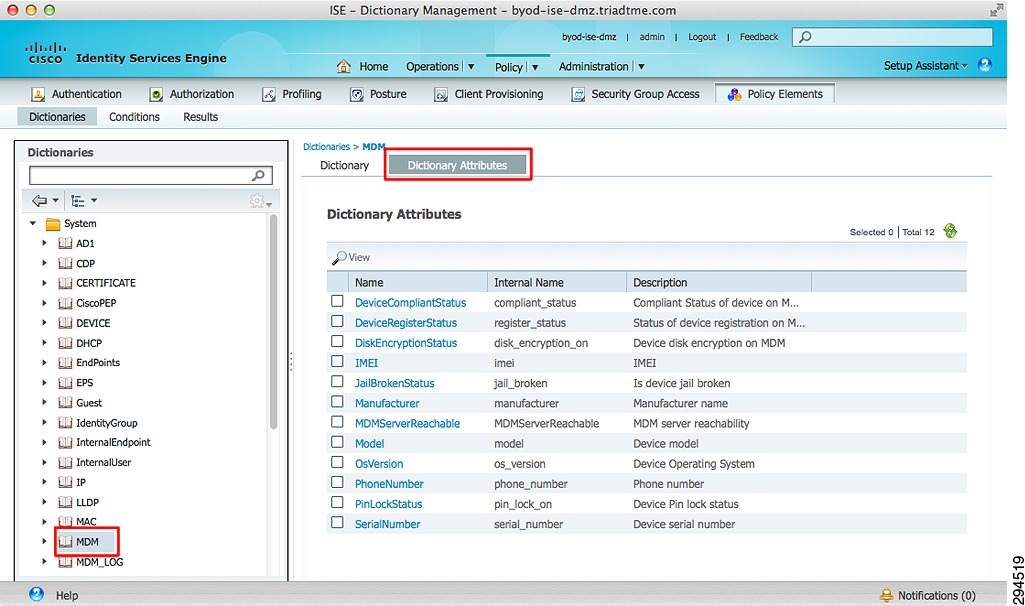Check the DiskEncryptionStatus row checkbox
Image resolution: width=1025 pixels, height=606 pixels.
[337, 341]
